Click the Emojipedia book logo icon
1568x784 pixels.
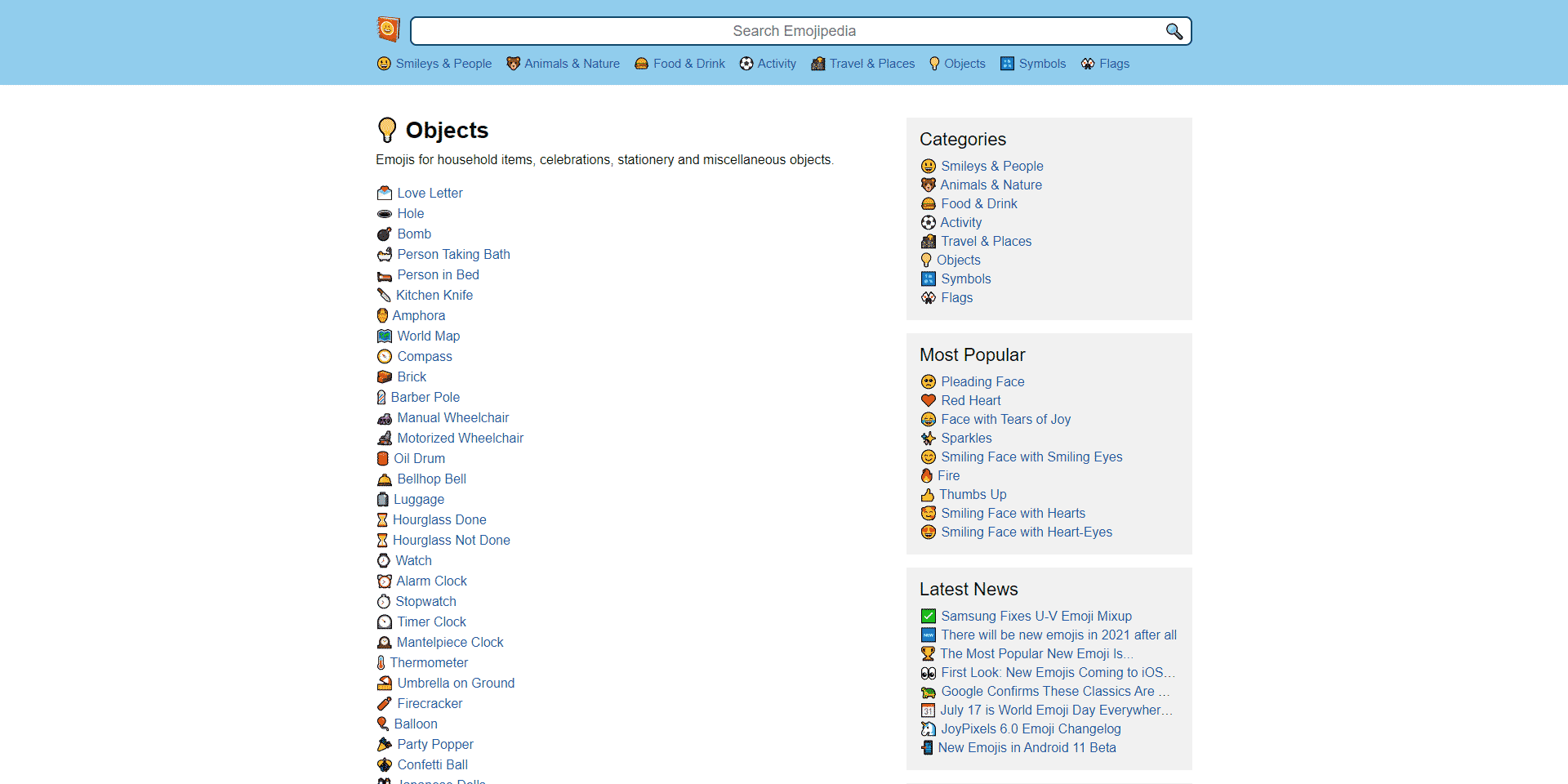click(x=388, y=30)
